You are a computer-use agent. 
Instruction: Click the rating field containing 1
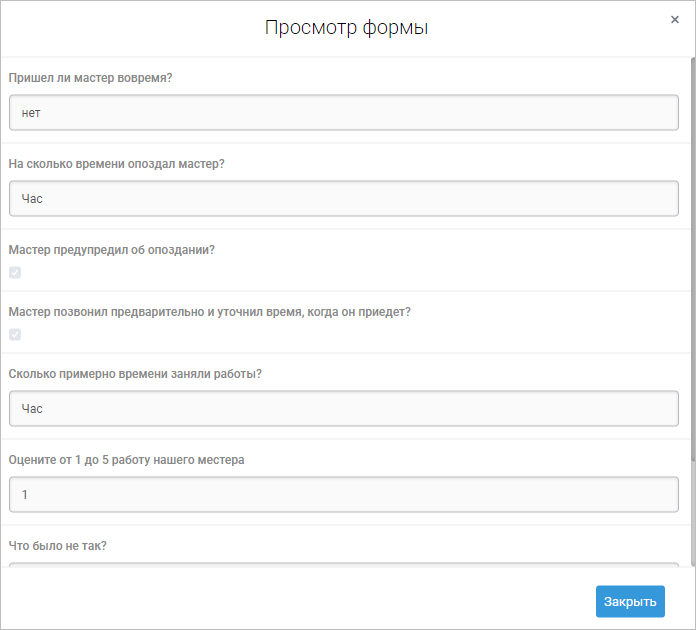click(343, 494)
